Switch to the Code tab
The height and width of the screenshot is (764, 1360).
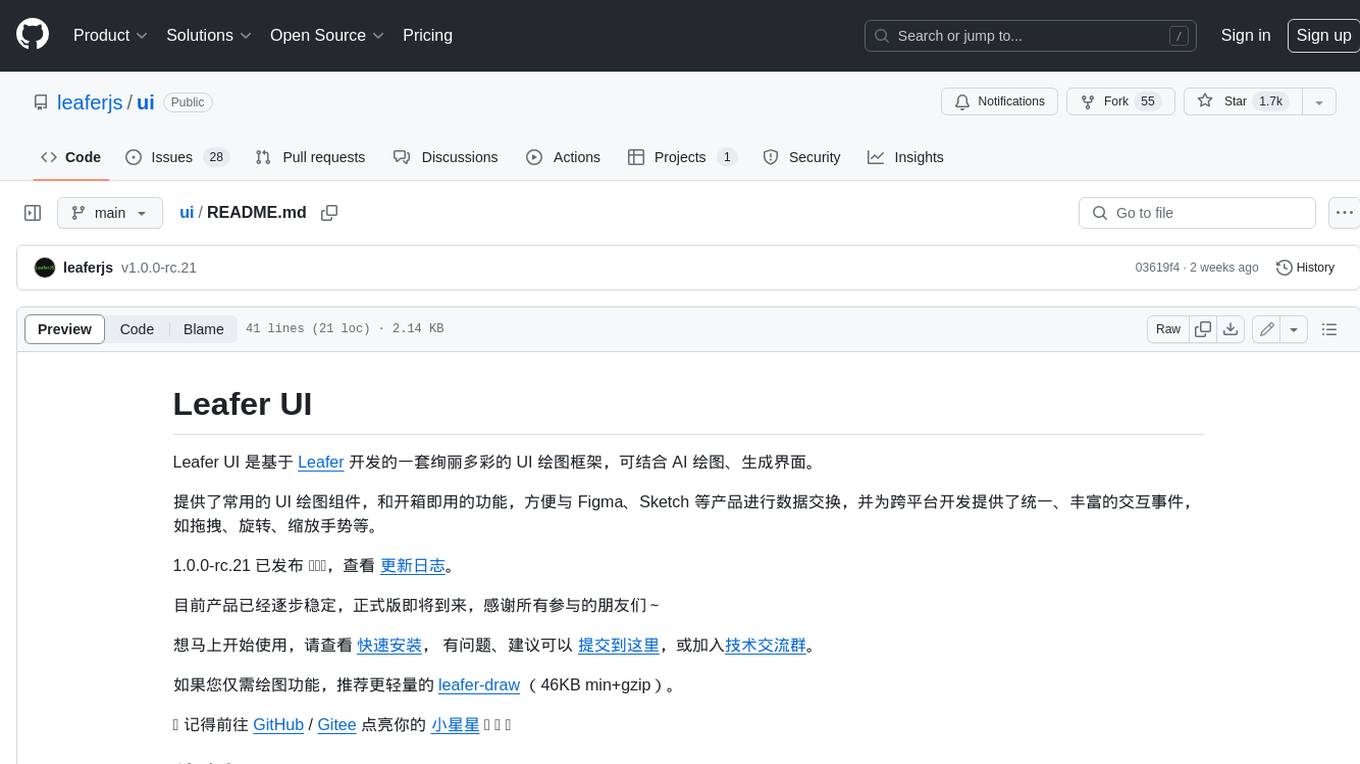[71, 157]
